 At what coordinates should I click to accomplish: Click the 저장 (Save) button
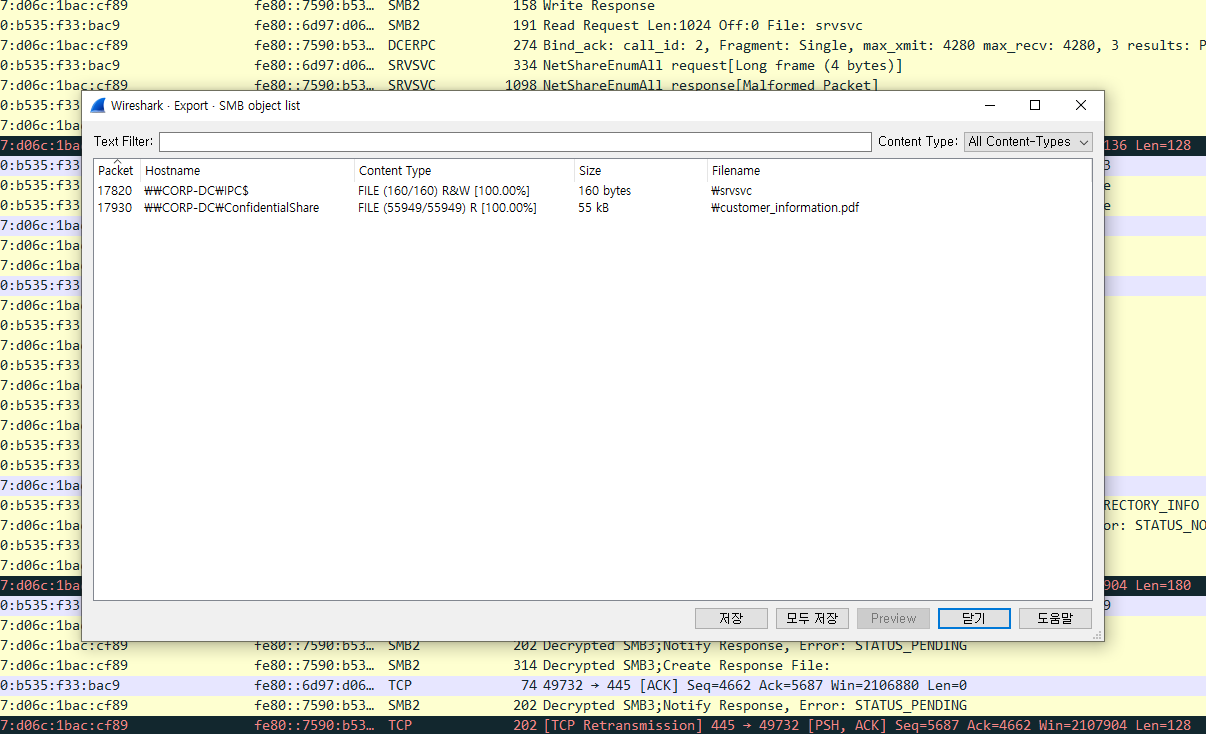732,618
